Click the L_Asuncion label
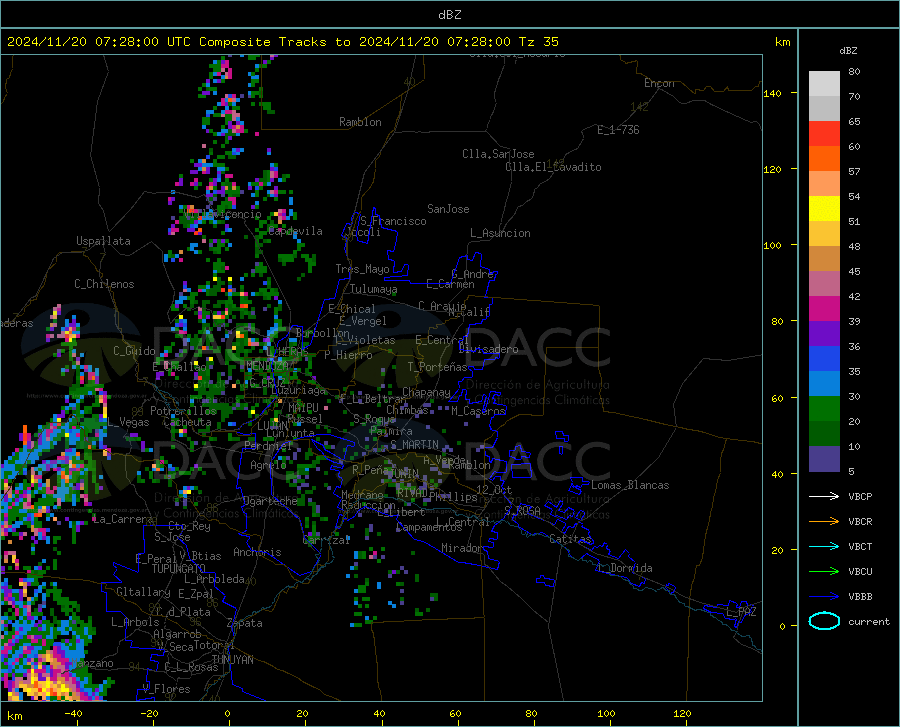Screen dimensions: 900x727 click(500, 233)
